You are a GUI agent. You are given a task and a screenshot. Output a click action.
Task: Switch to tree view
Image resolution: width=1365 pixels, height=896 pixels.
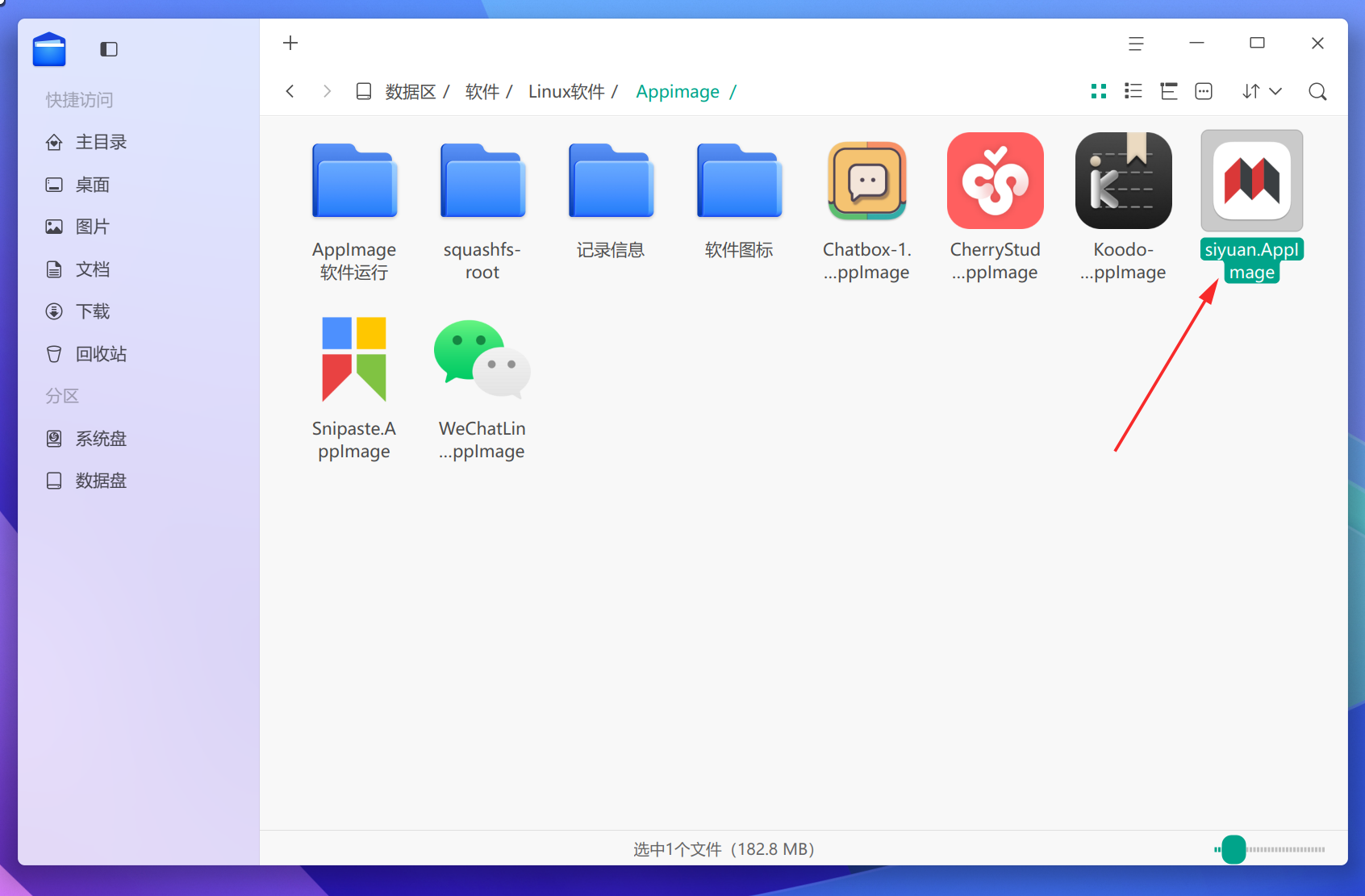1169,91
